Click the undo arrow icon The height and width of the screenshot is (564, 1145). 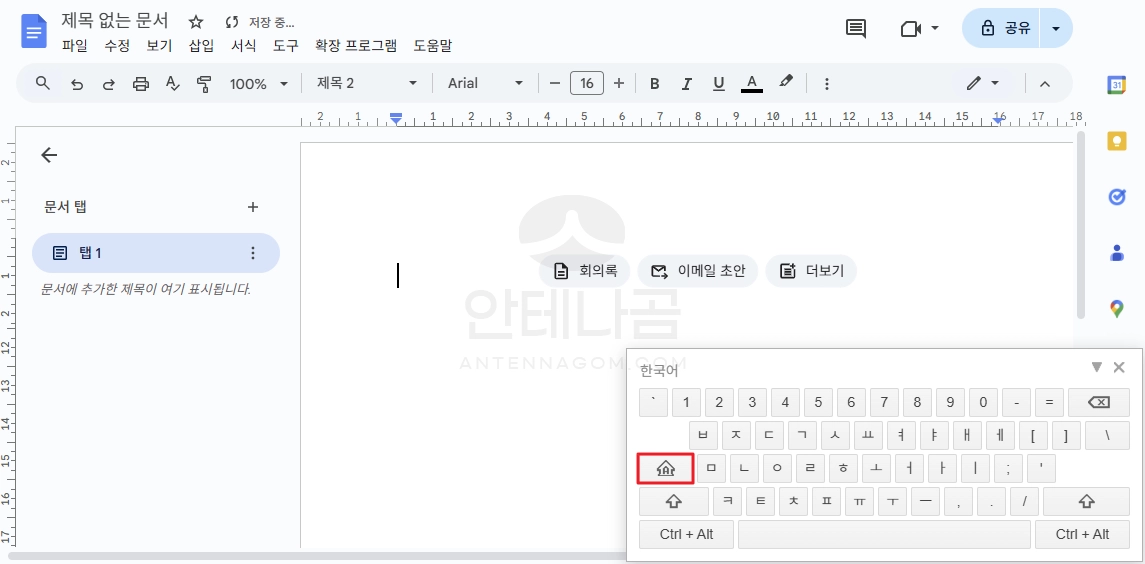click(76, 84)
